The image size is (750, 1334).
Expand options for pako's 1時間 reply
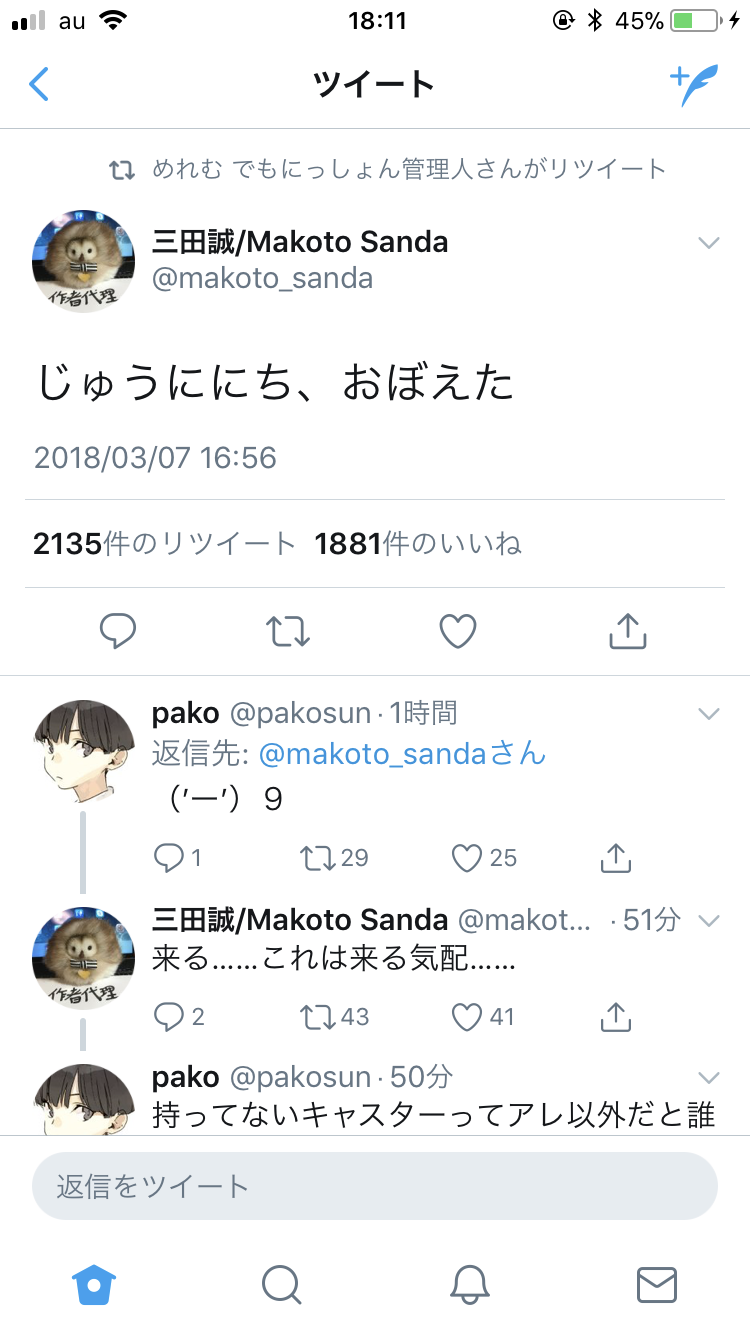coord(709,713)
